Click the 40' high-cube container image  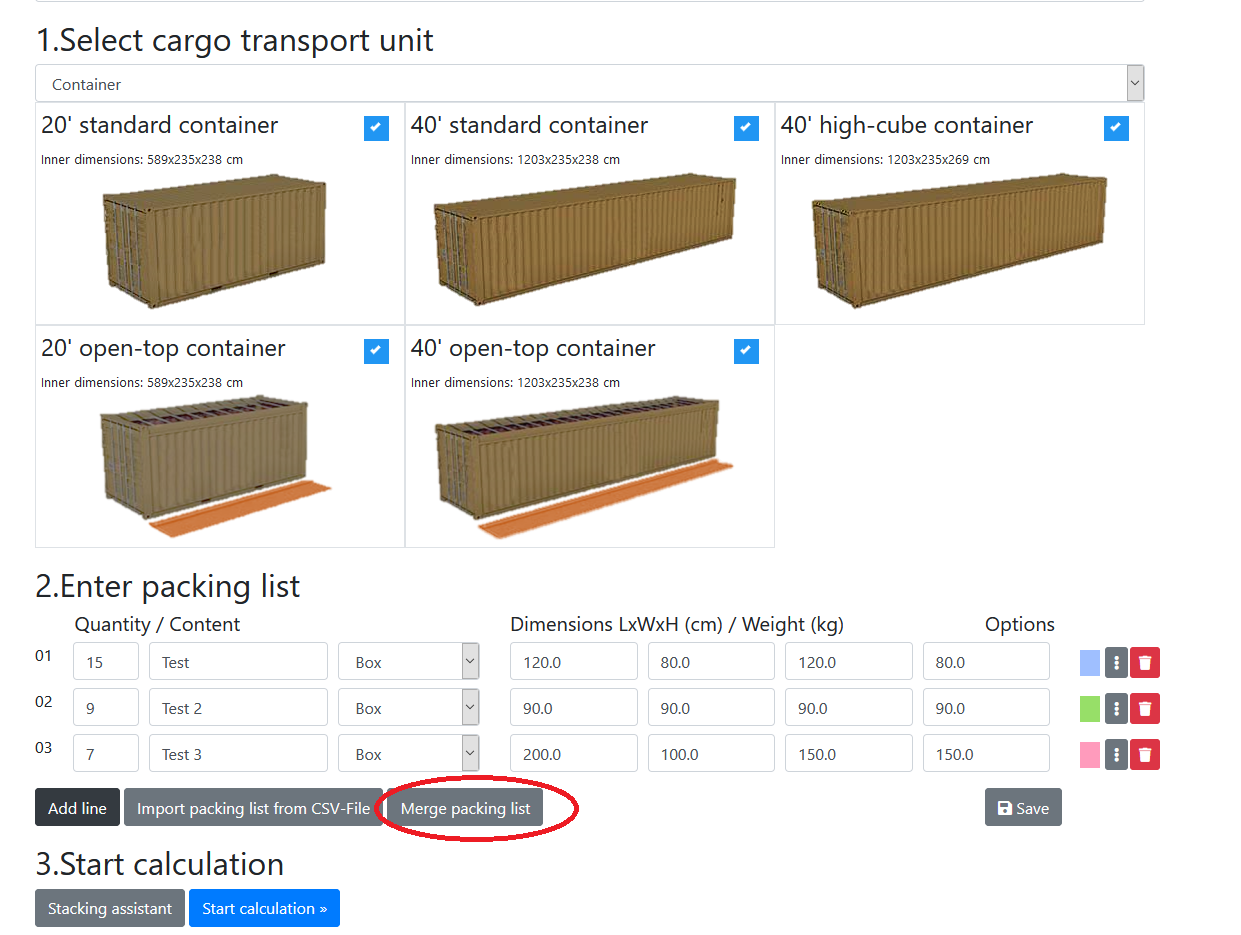(959, 239)
